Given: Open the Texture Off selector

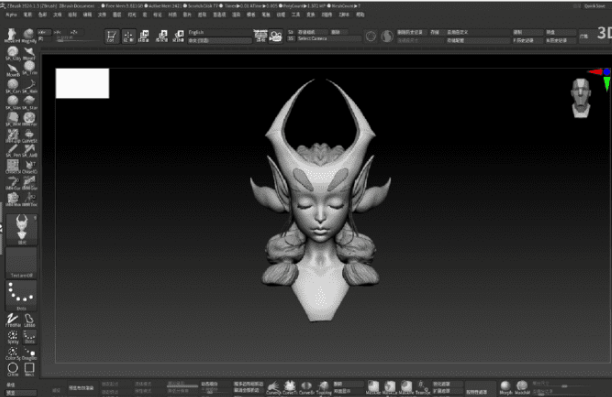Looking at the screenshot, I should pyautogui.click(x=21, y=262).
